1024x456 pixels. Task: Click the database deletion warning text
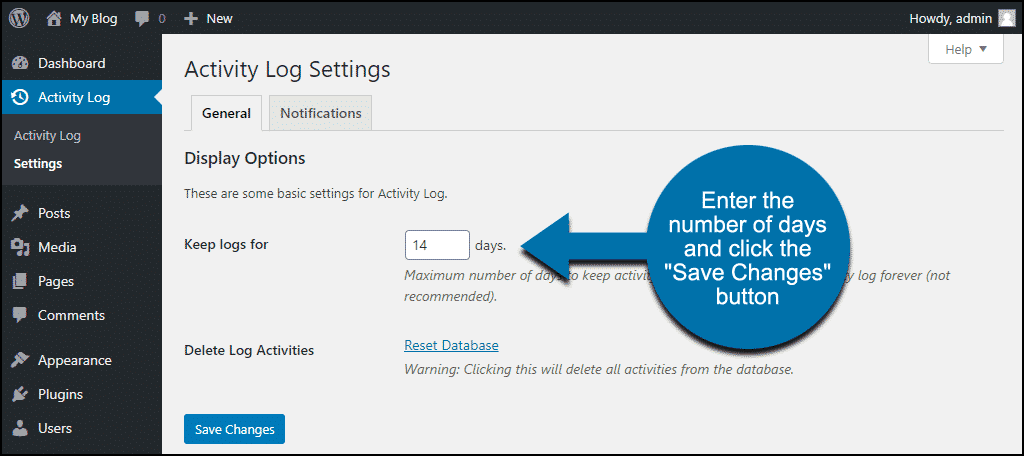point(599,369)
